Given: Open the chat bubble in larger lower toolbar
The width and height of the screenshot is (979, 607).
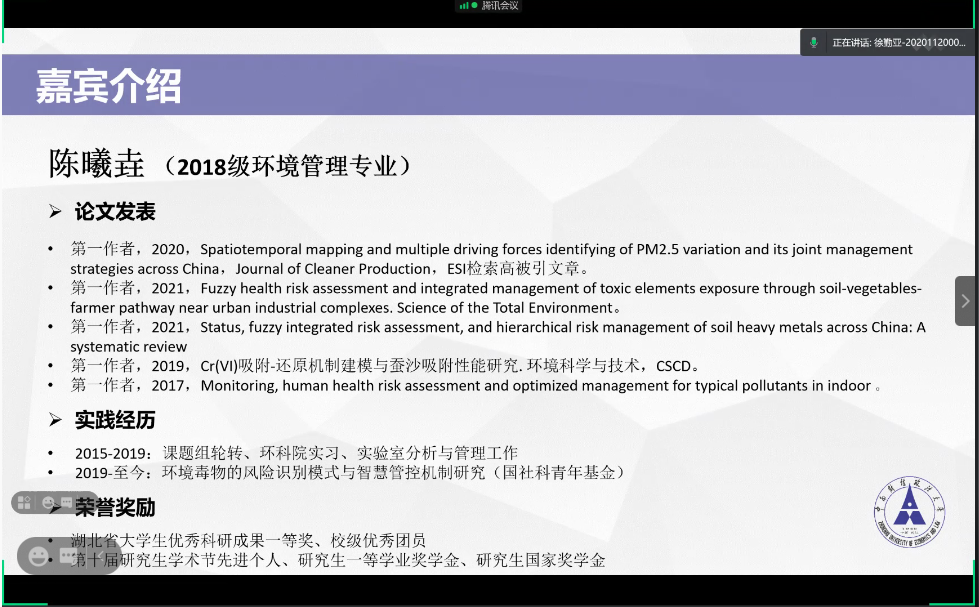Looking at the screenshot, I should 66,555.
